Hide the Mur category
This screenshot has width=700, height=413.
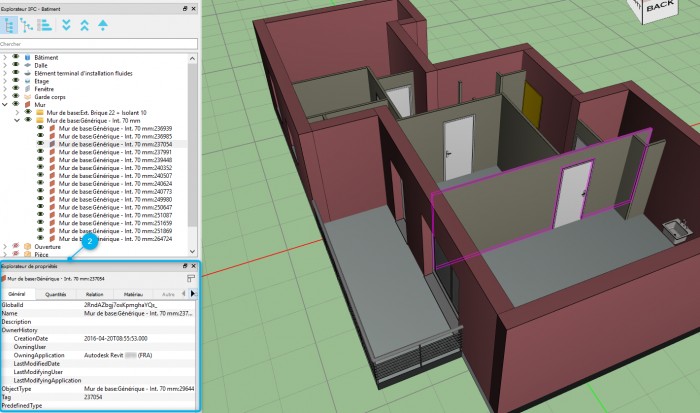pyautogui.click(x=16, y=104)
